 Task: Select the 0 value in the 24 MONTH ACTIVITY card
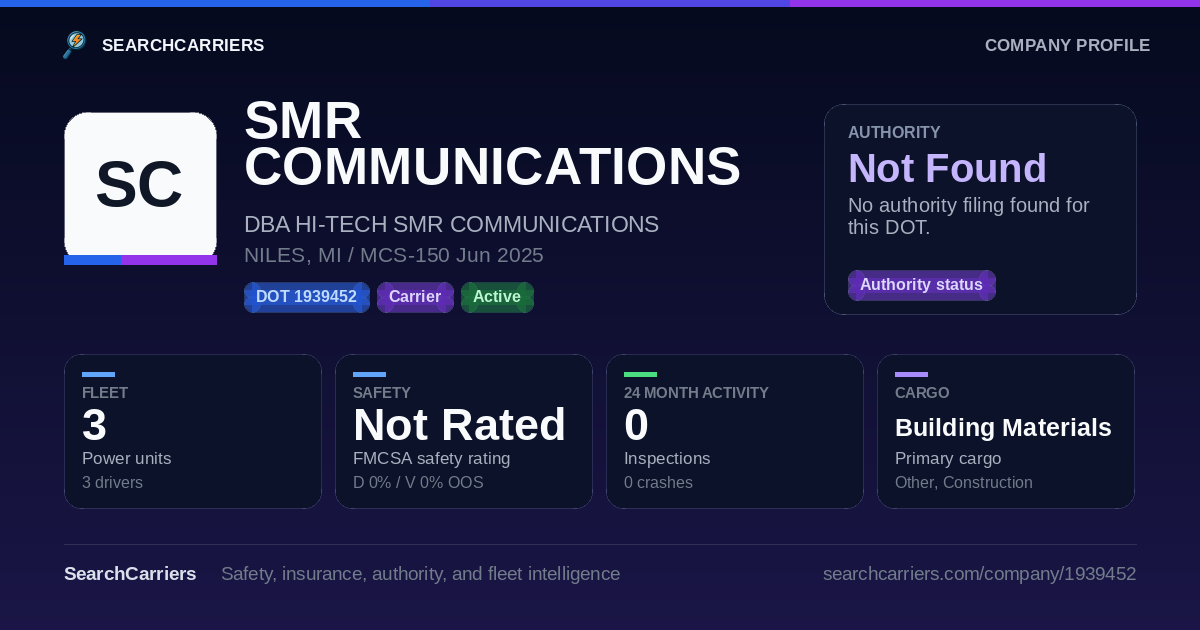636,425
